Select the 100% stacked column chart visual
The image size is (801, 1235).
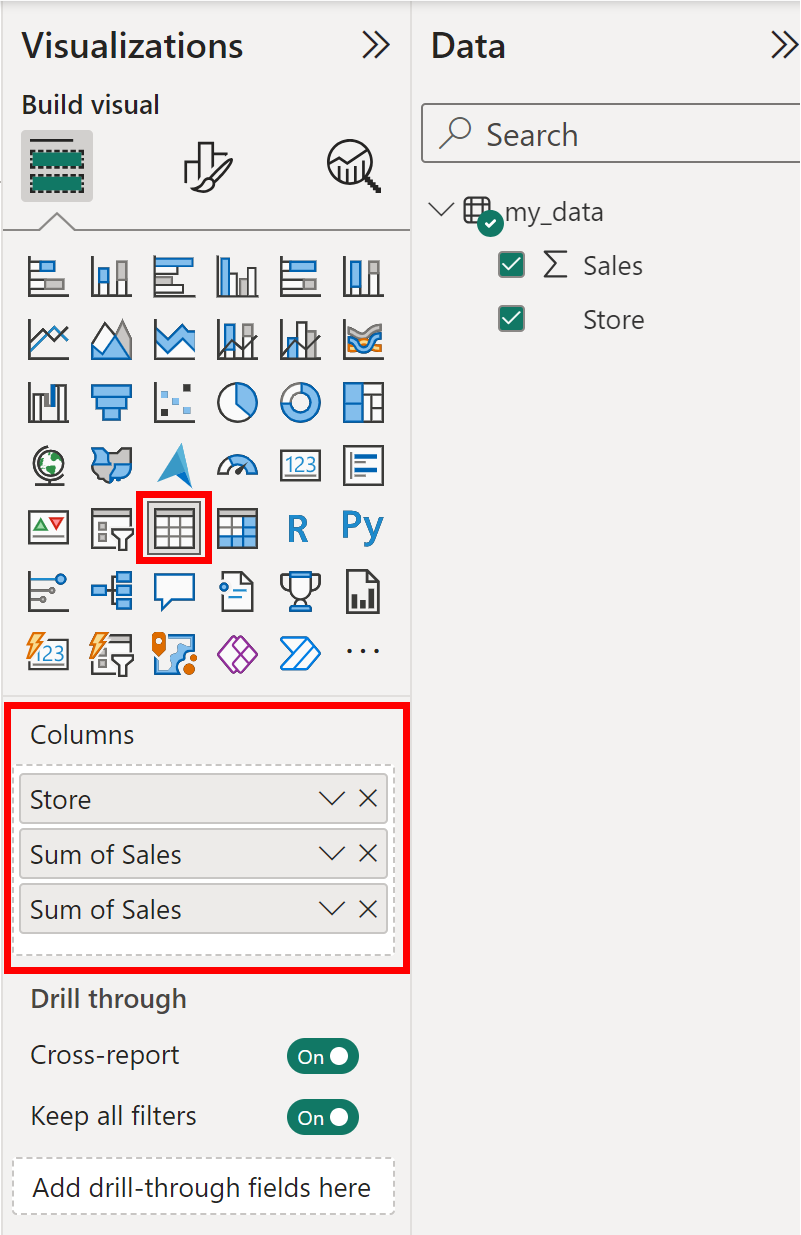[363, 277]
